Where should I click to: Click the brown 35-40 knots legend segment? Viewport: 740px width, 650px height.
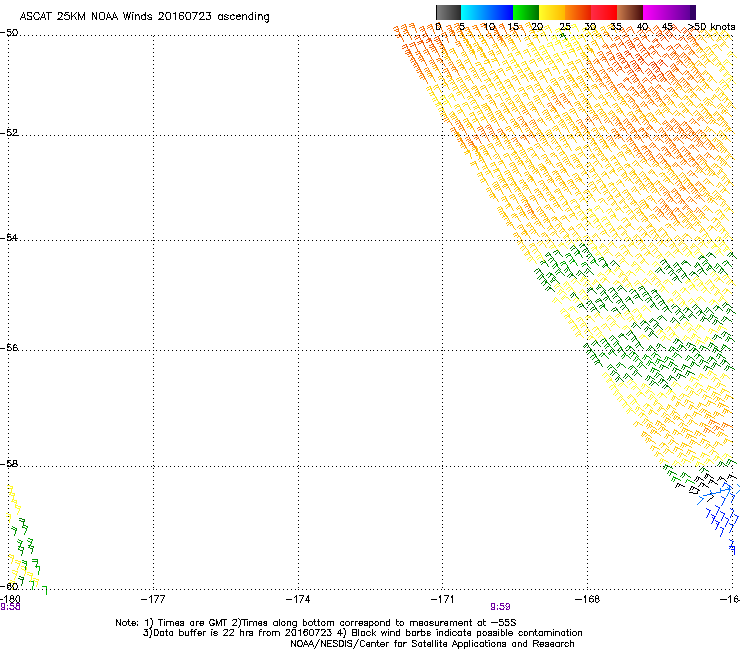(630, 12)
